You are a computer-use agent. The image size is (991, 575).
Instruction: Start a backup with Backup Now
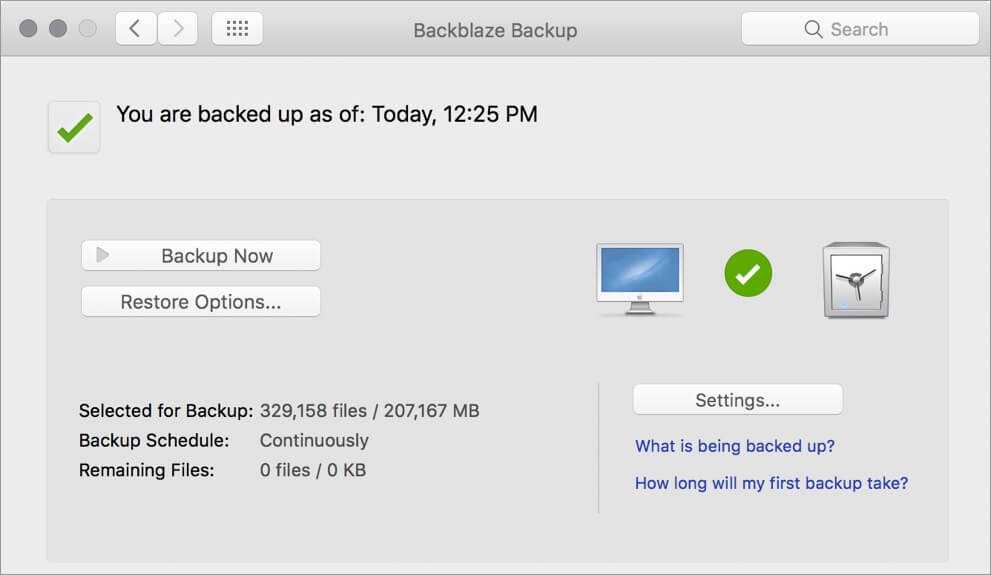point(201,256)
